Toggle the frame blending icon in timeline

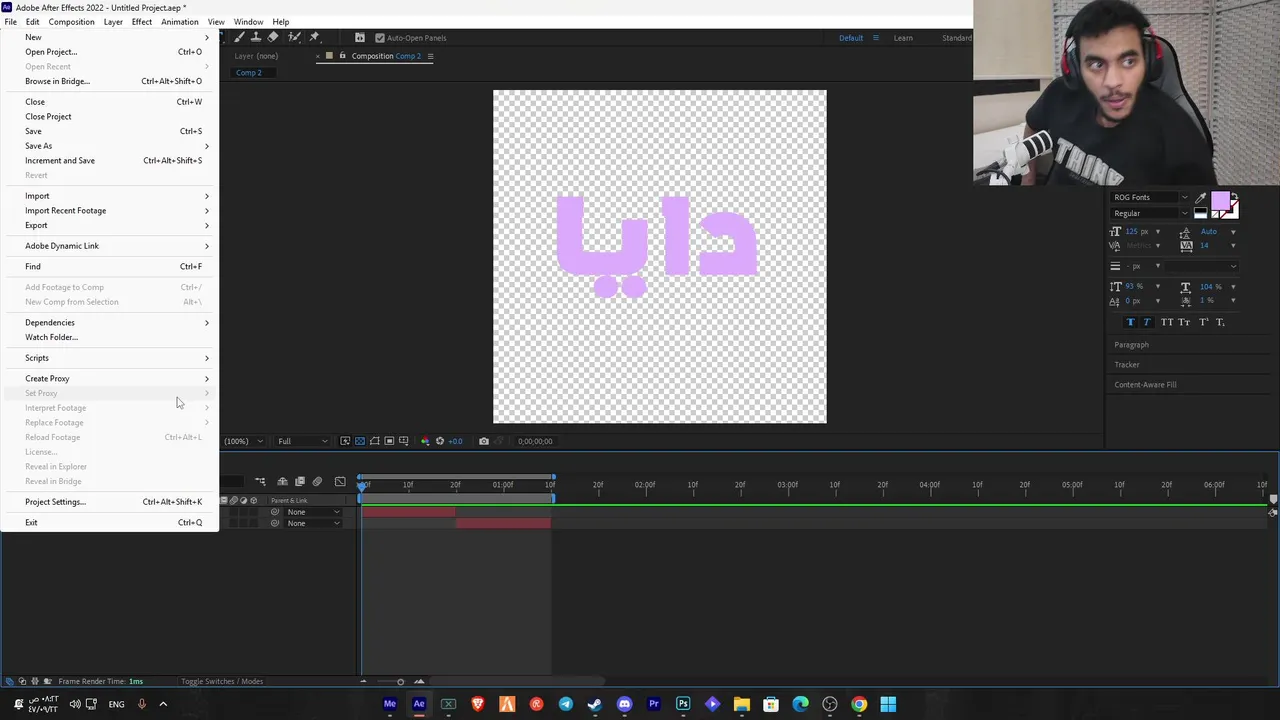click(x=300, y=482)
